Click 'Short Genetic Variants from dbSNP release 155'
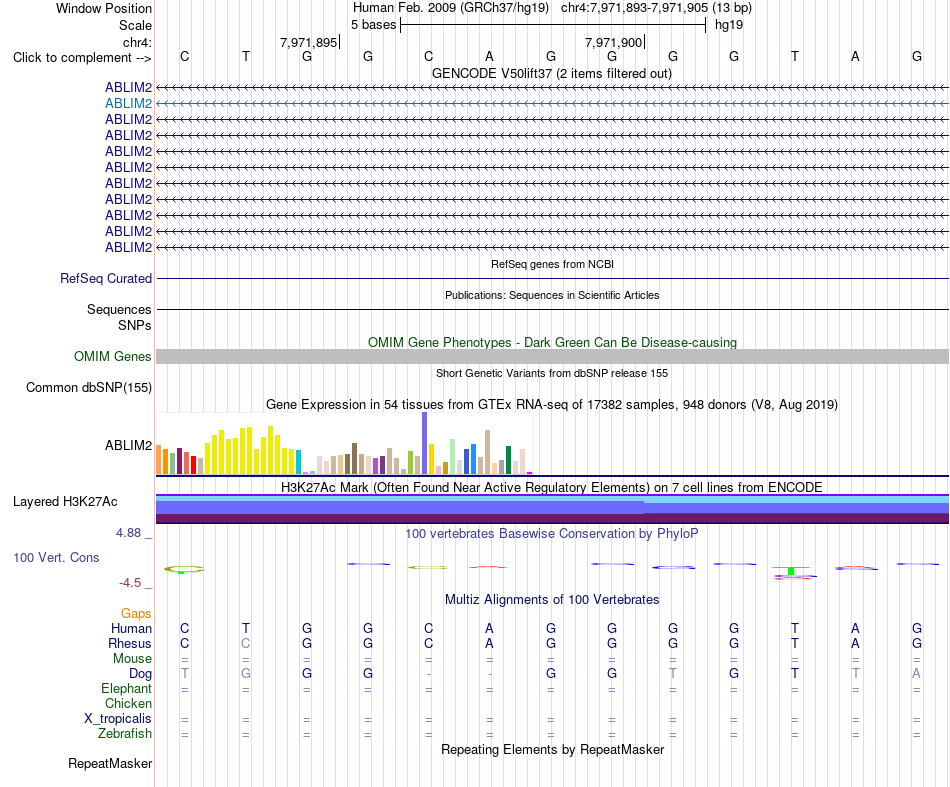The height and width of the screenshot is (787, 950). 552,373
